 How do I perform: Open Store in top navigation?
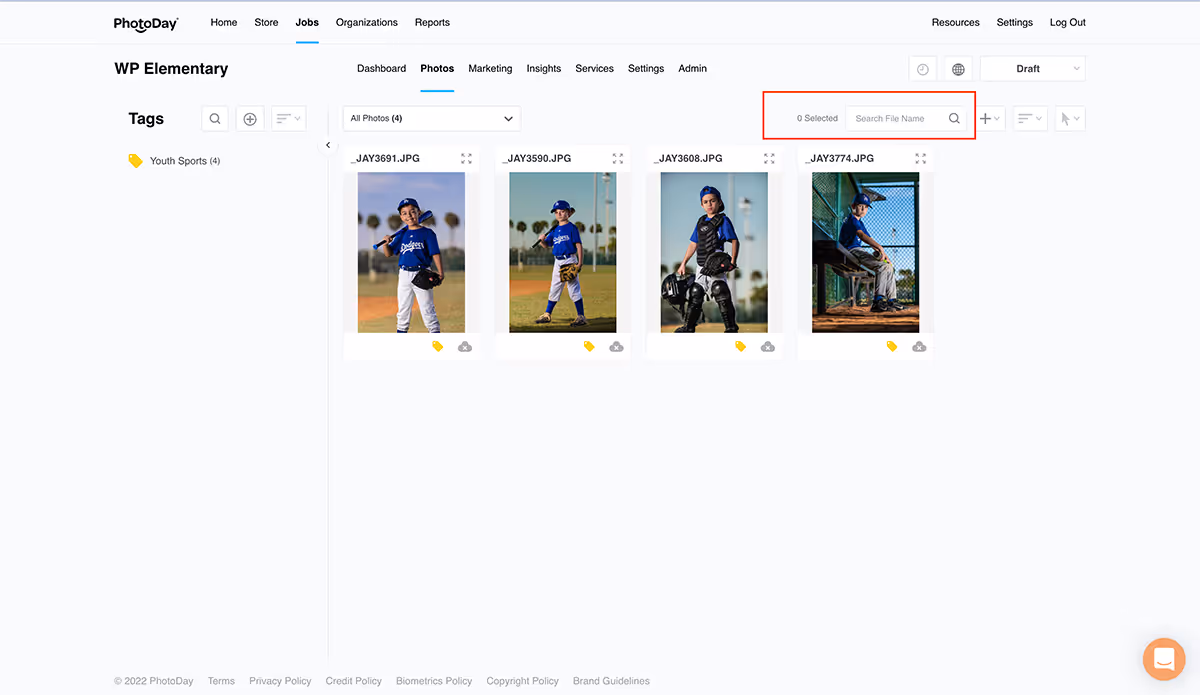(x=266, y=22)
